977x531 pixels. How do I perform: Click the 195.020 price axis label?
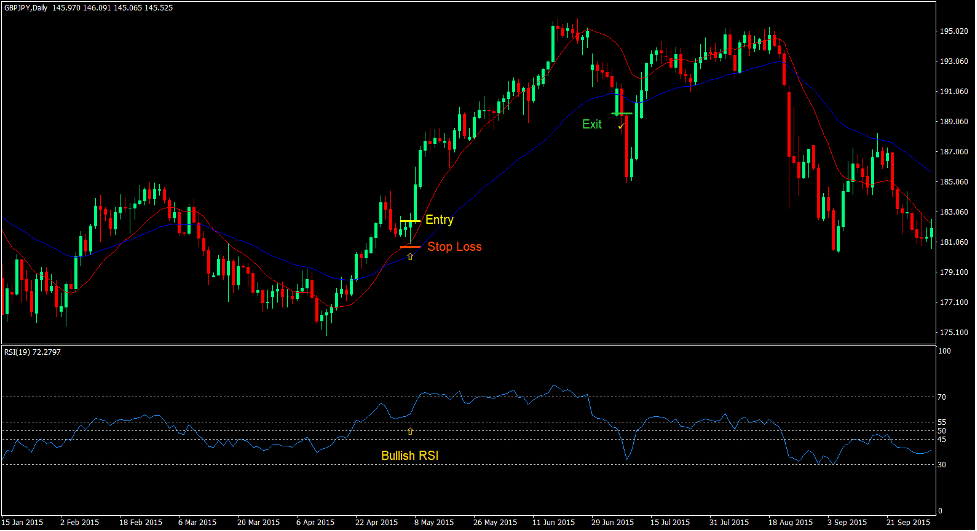pos(954,31)
